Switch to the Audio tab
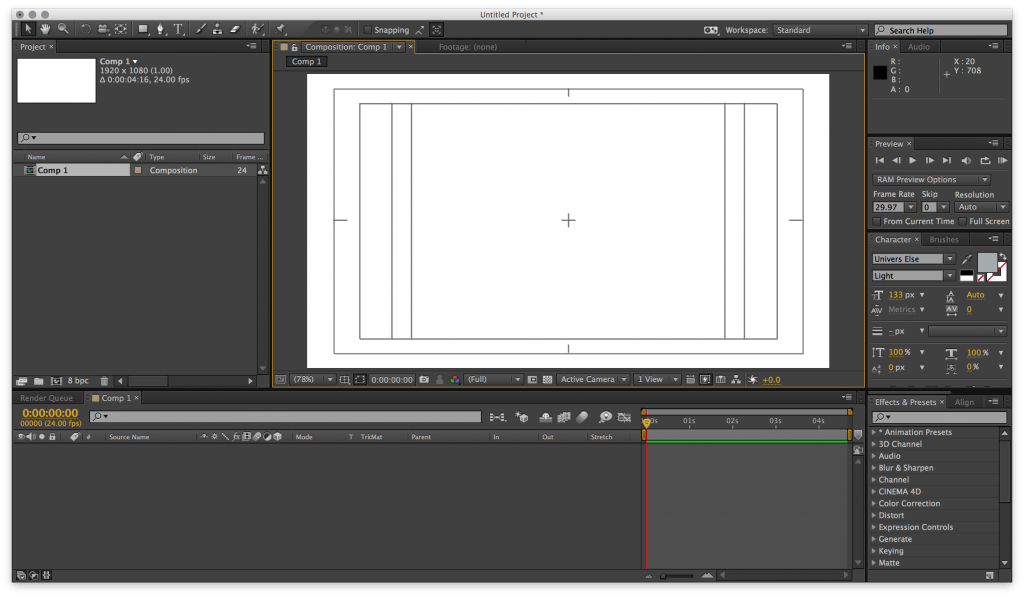The height and width of the screenshot is (597, 1024). (x=918, y=47)
